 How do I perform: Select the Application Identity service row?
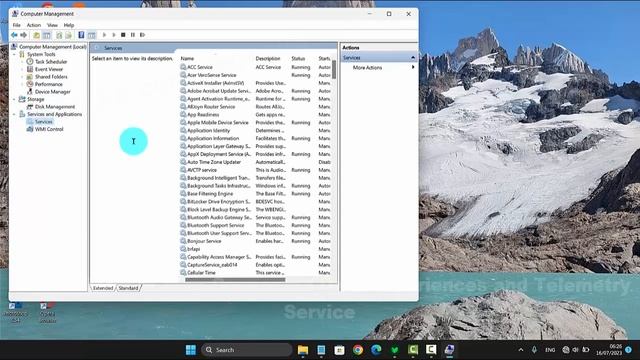tap(255, 131)
